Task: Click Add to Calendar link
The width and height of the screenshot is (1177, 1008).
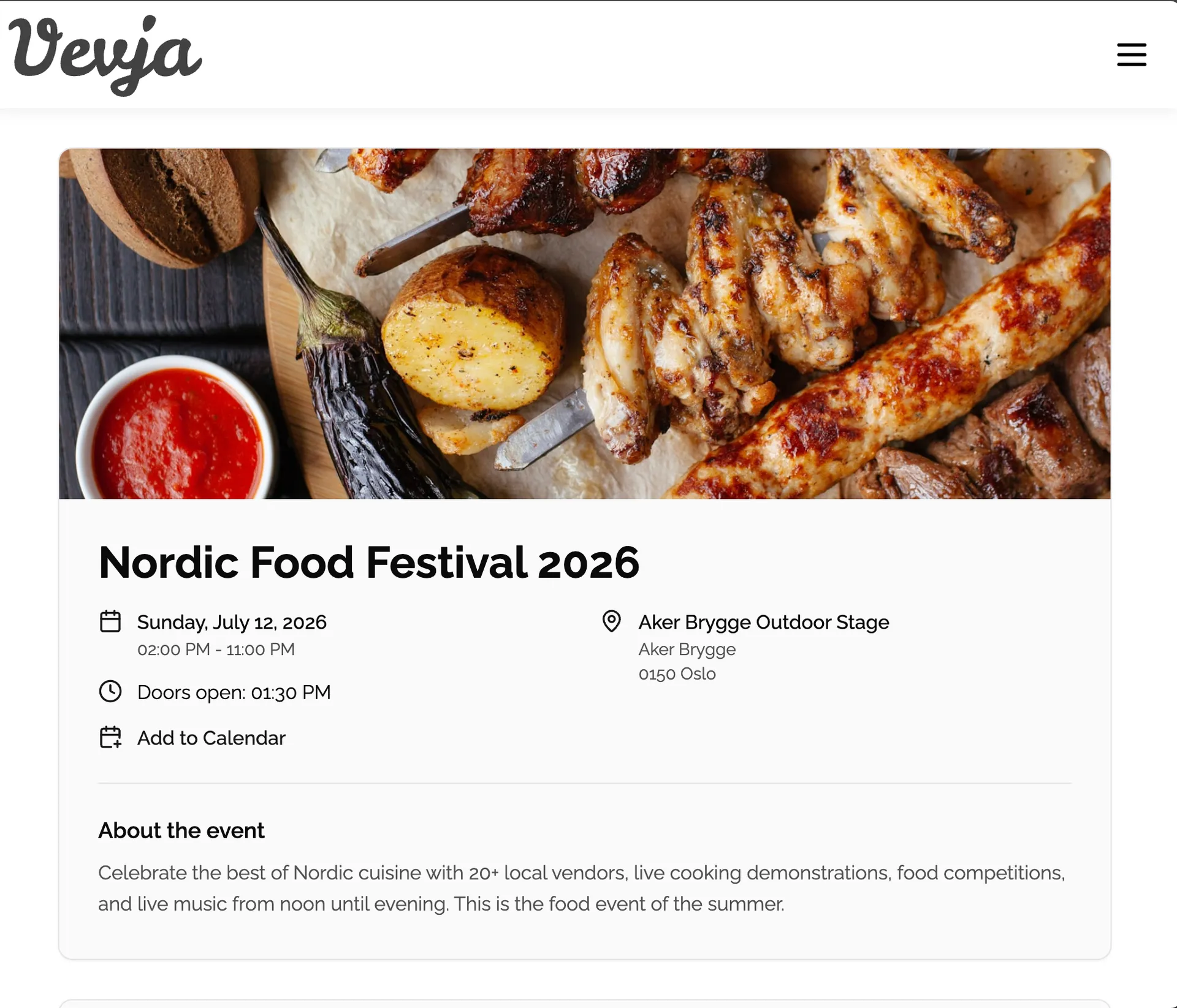Action: click(x=211, y=738)
